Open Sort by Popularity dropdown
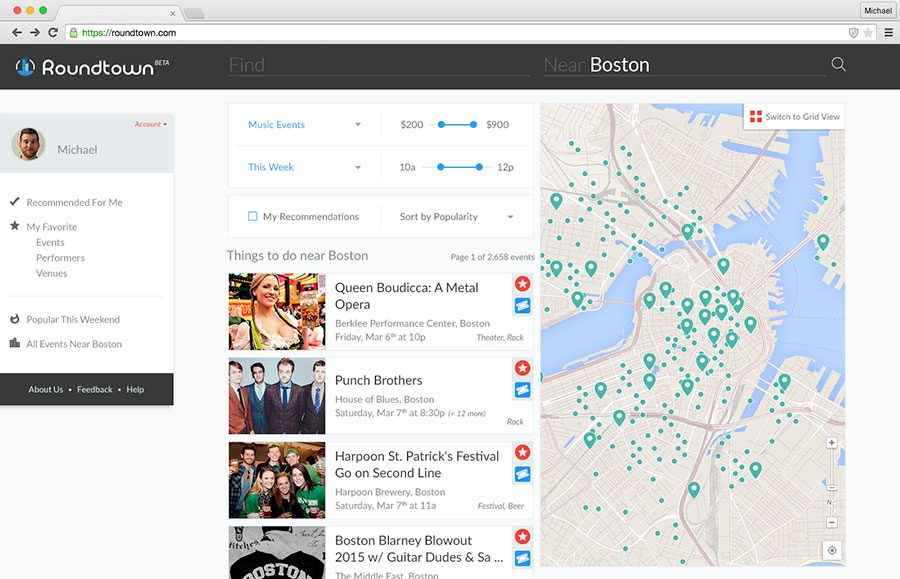The height and width of the screenshot is (579, 900). click(x=456, y=217)
